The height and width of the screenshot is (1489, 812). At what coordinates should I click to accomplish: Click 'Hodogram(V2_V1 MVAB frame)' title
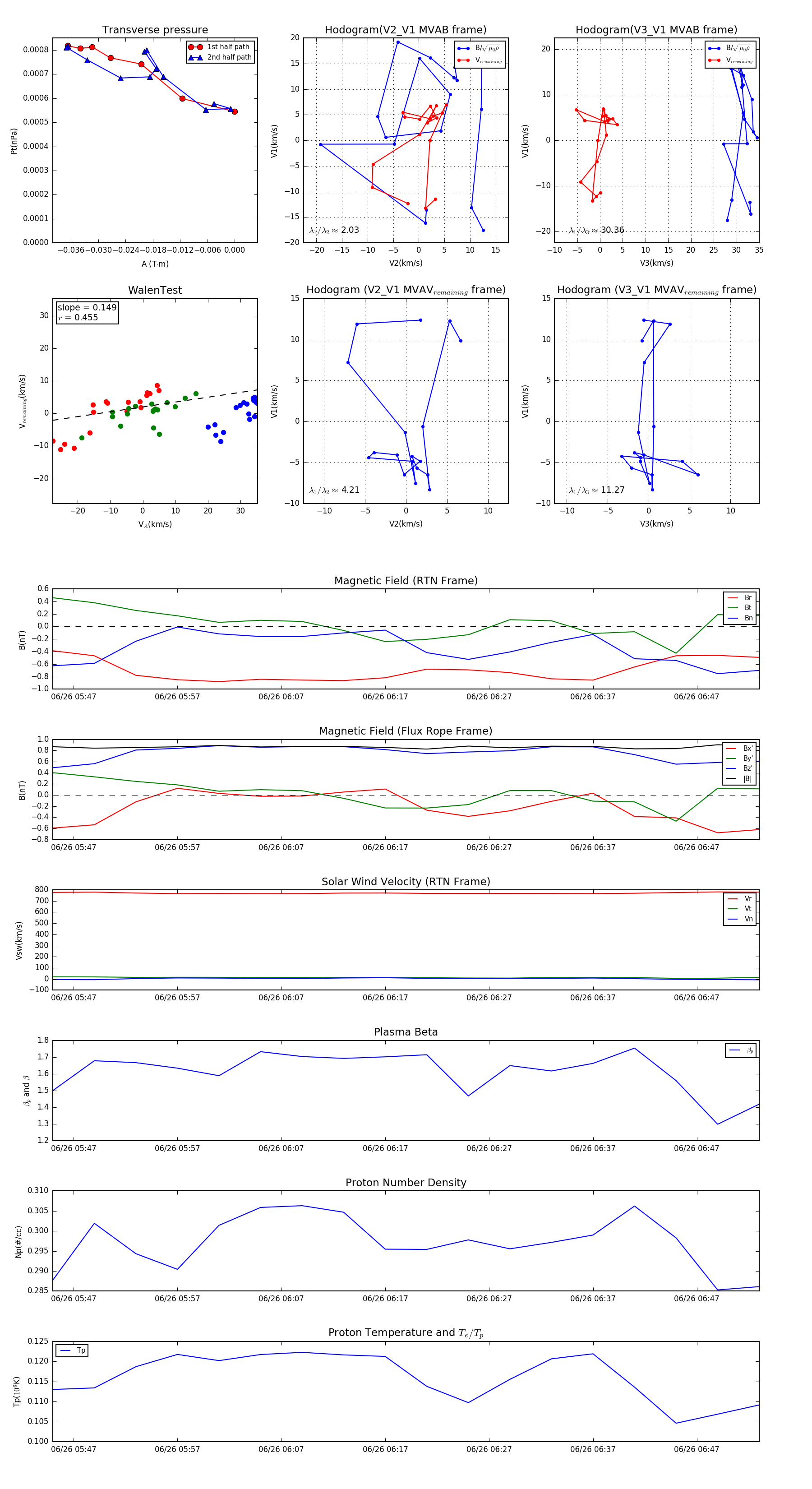pos(406,30)
